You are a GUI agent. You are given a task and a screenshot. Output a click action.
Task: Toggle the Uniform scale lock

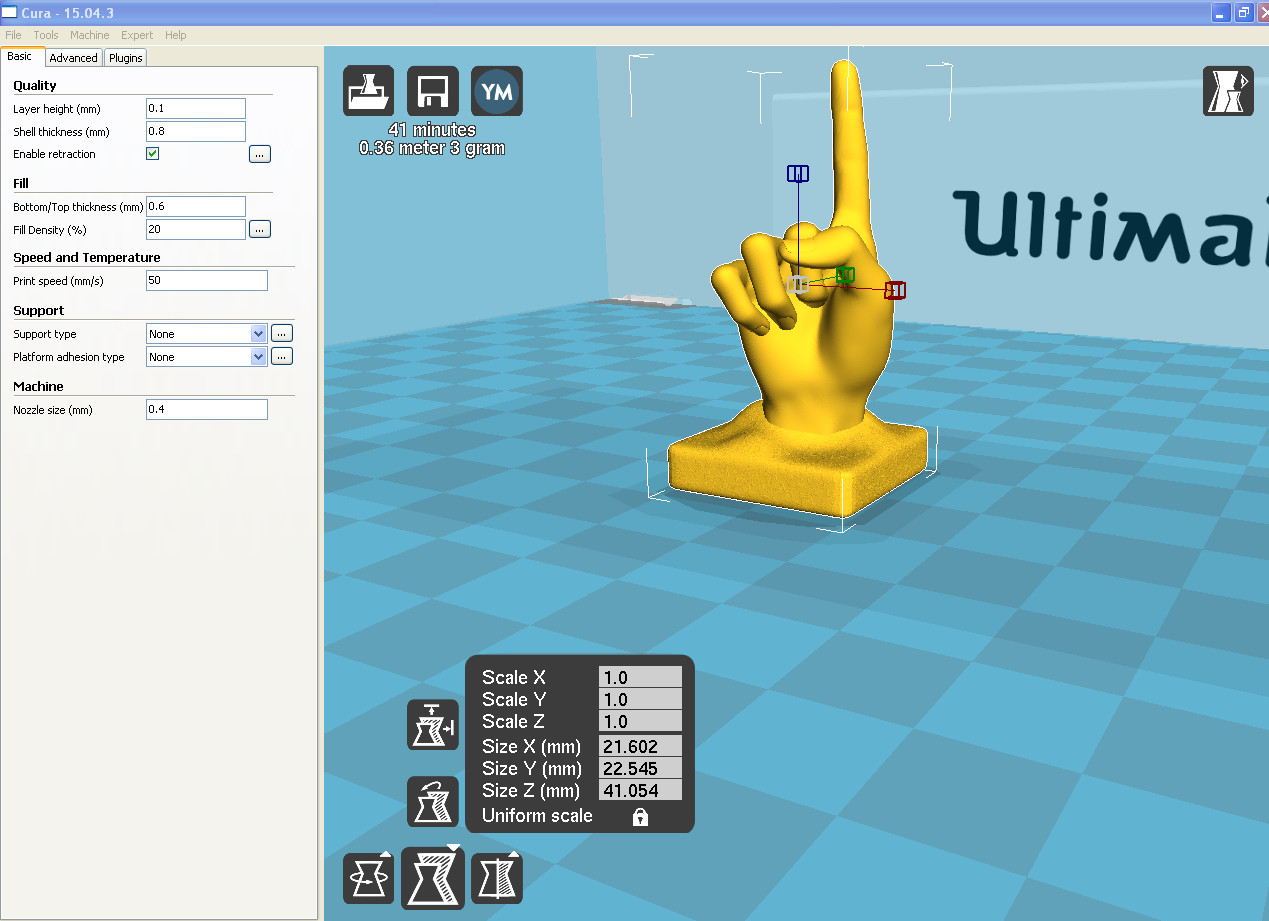637,815
